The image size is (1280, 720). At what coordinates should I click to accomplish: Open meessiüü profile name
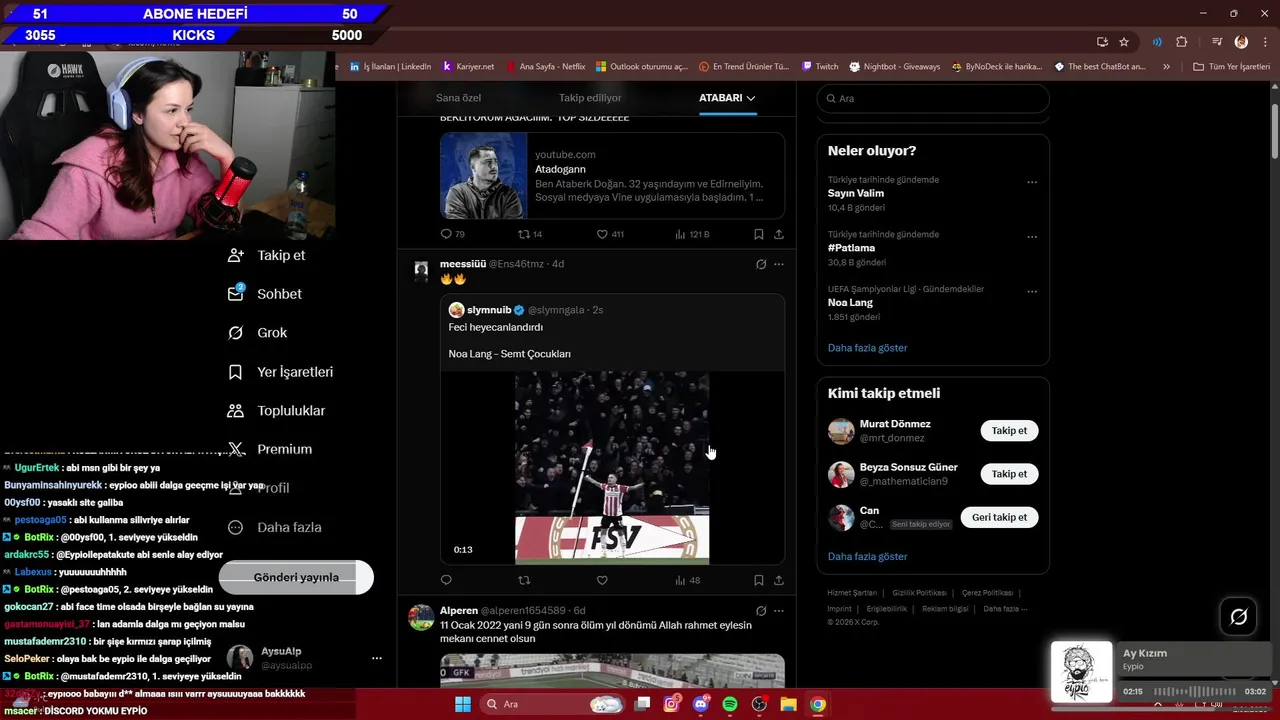[x=462, y=264]
